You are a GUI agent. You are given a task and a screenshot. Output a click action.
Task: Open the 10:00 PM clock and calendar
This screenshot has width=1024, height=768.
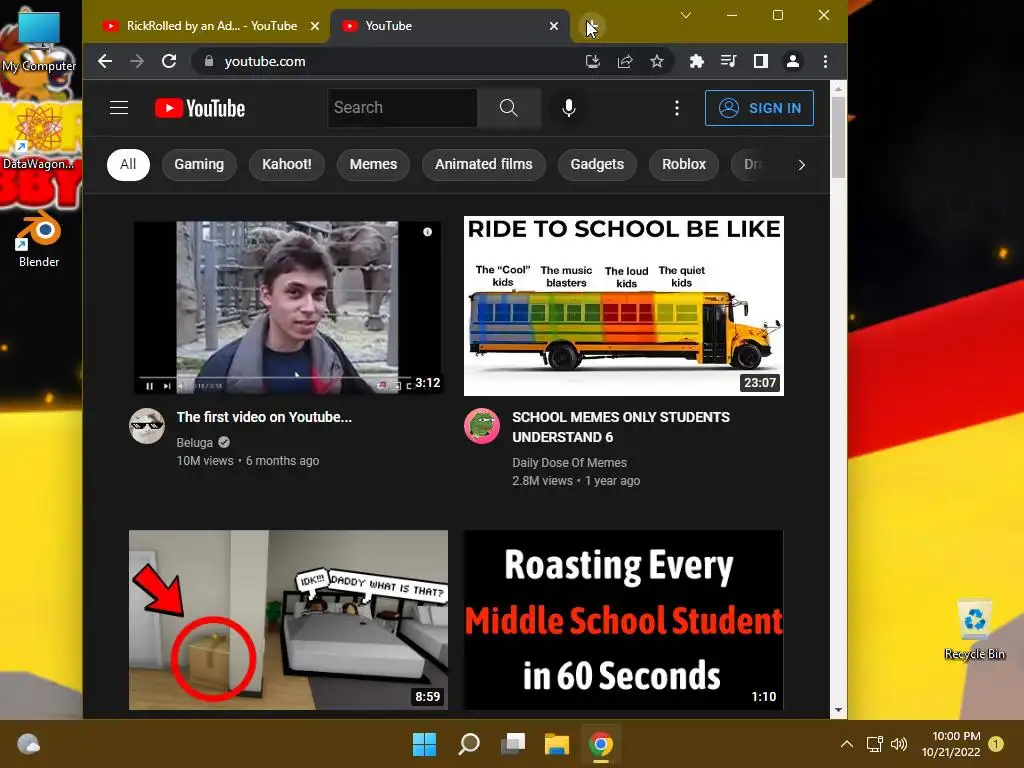pyautogui.click(x=951, y=744)
